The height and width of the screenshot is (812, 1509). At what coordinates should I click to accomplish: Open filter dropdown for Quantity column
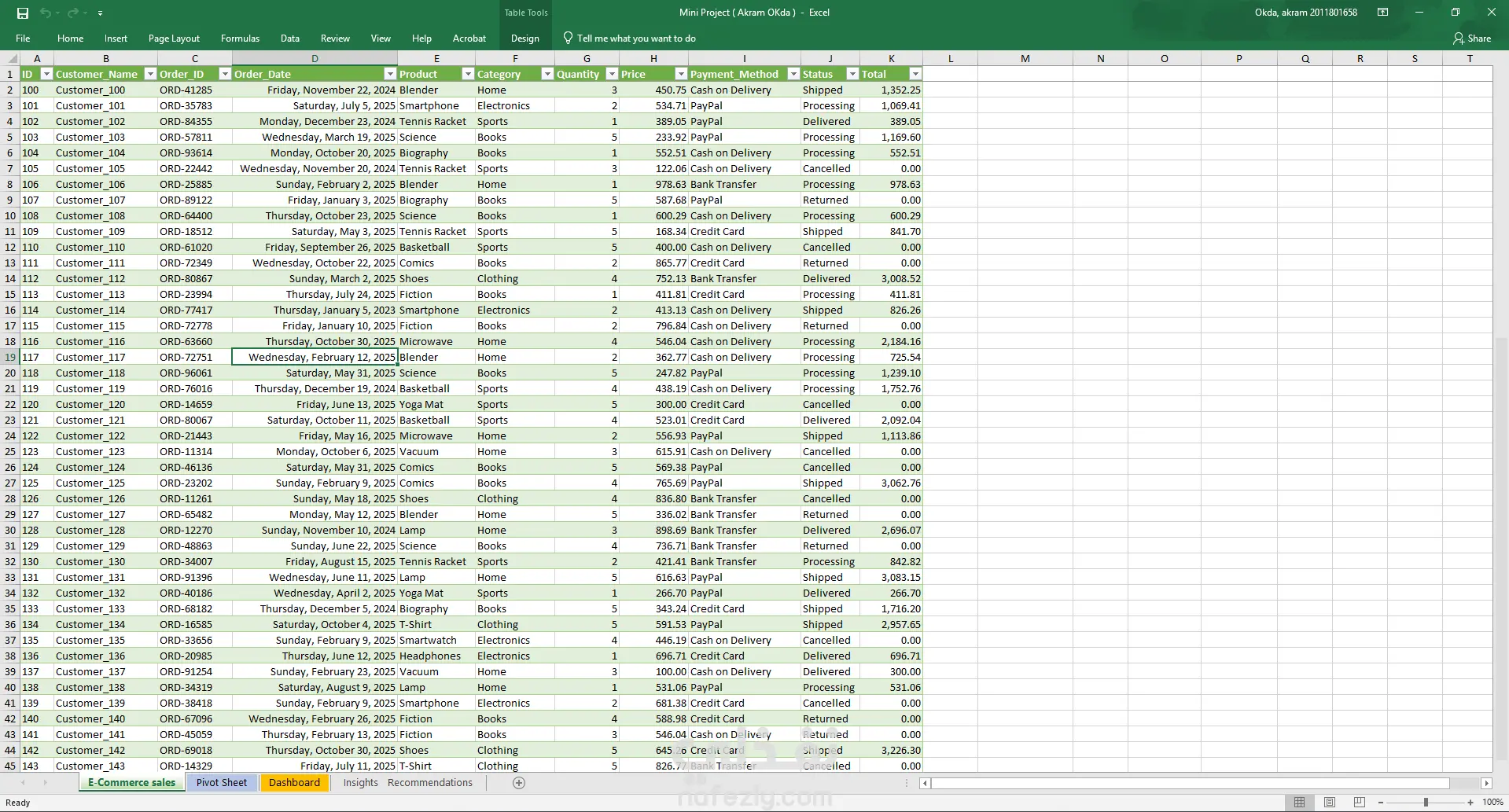pos(611,74)
